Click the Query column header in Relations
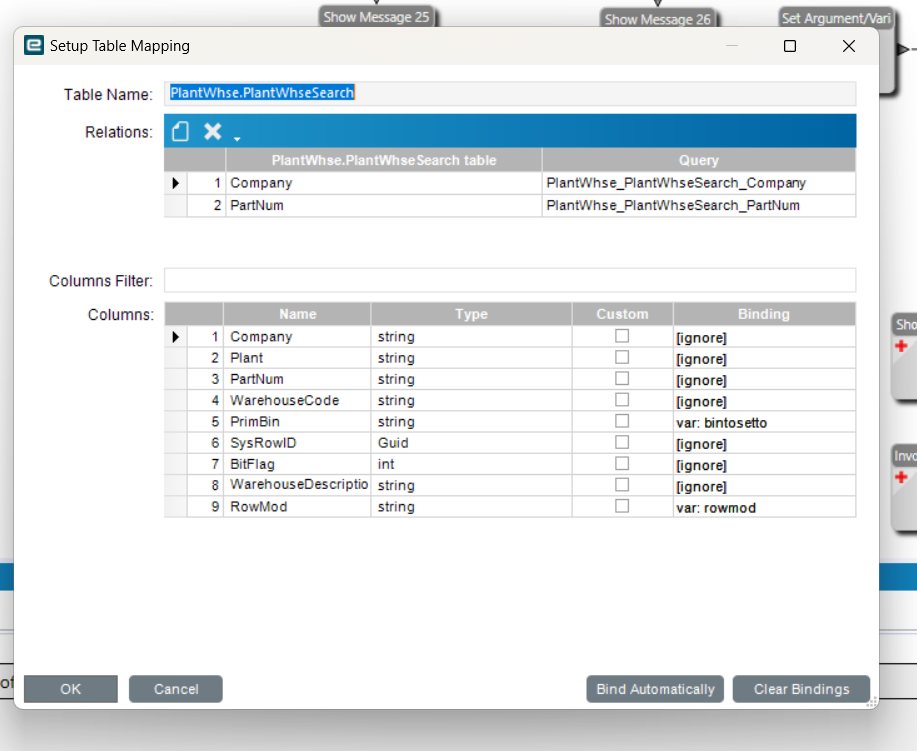This screenshot has width=917, height=751. [699, 160]
